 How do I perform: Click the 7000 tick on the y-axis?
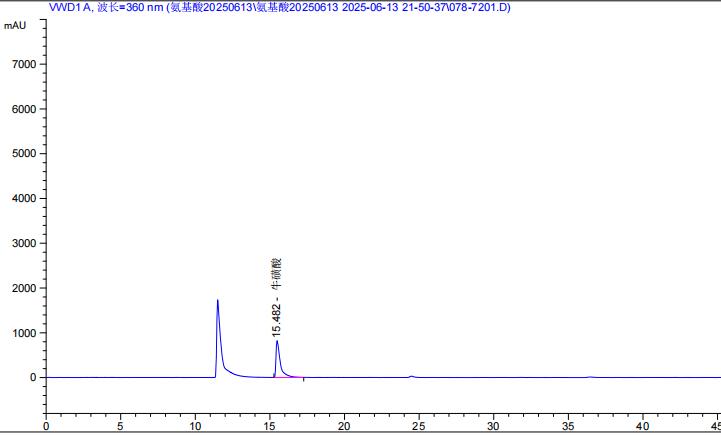24,64
